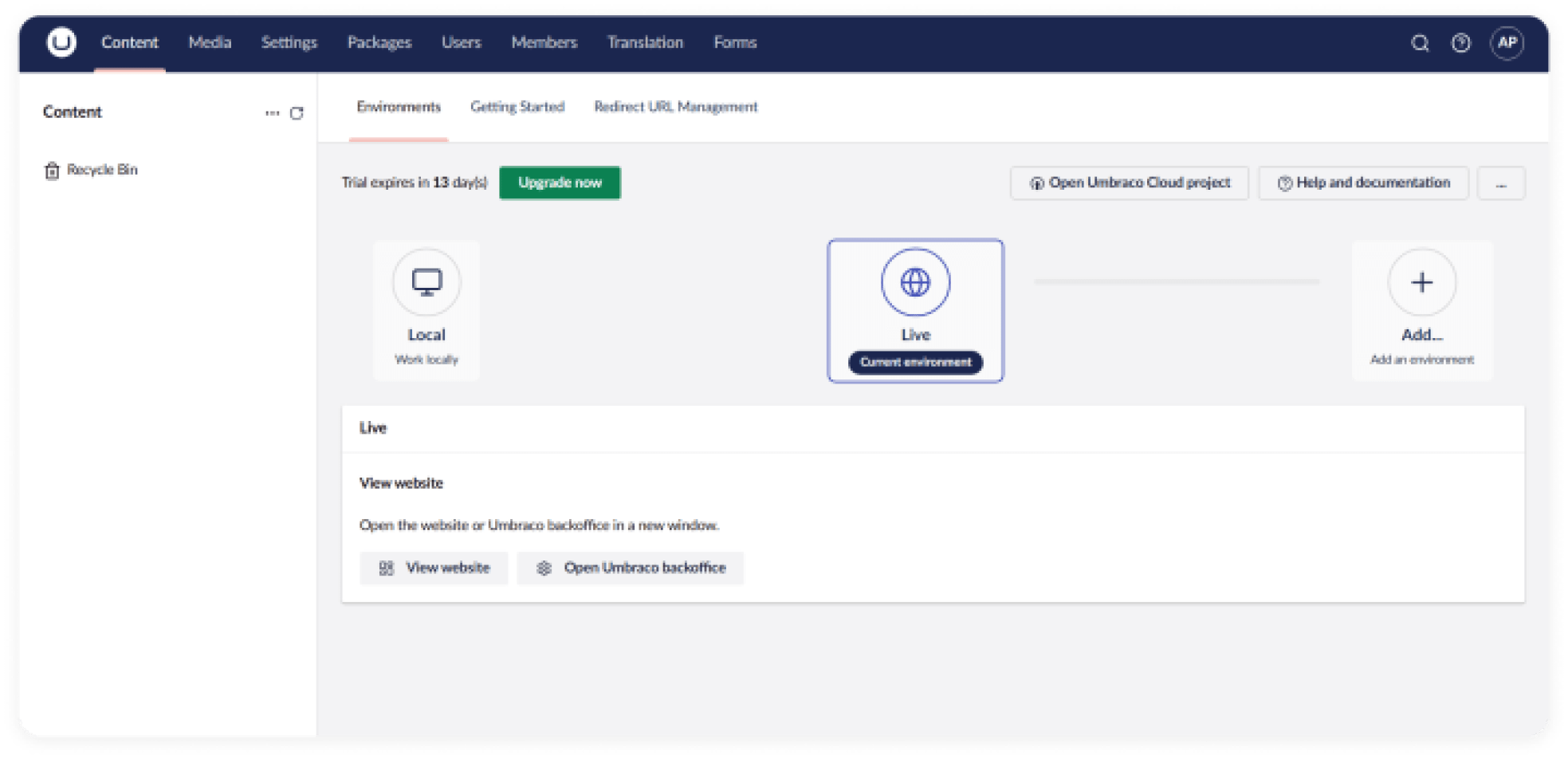Viewport: 1568px width, 759px height.
Task: Open the AP user avatar menu
Action: point(1507,42)
